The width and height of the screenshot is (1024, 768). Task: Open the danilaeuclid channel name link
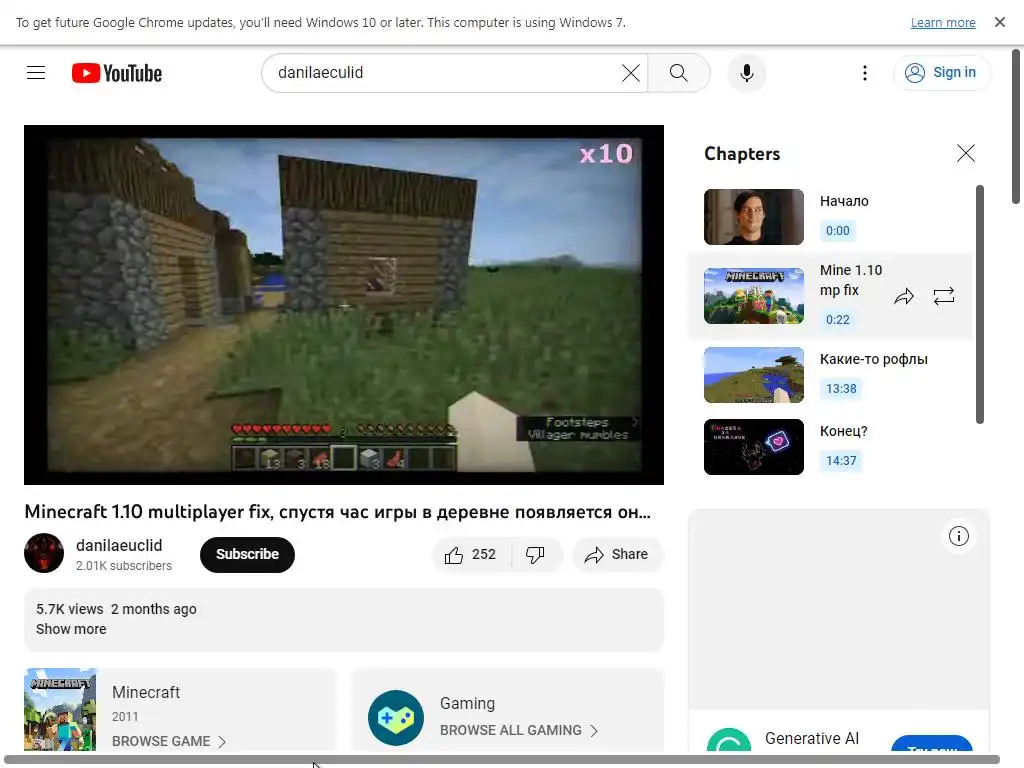(x=119, y=545)
